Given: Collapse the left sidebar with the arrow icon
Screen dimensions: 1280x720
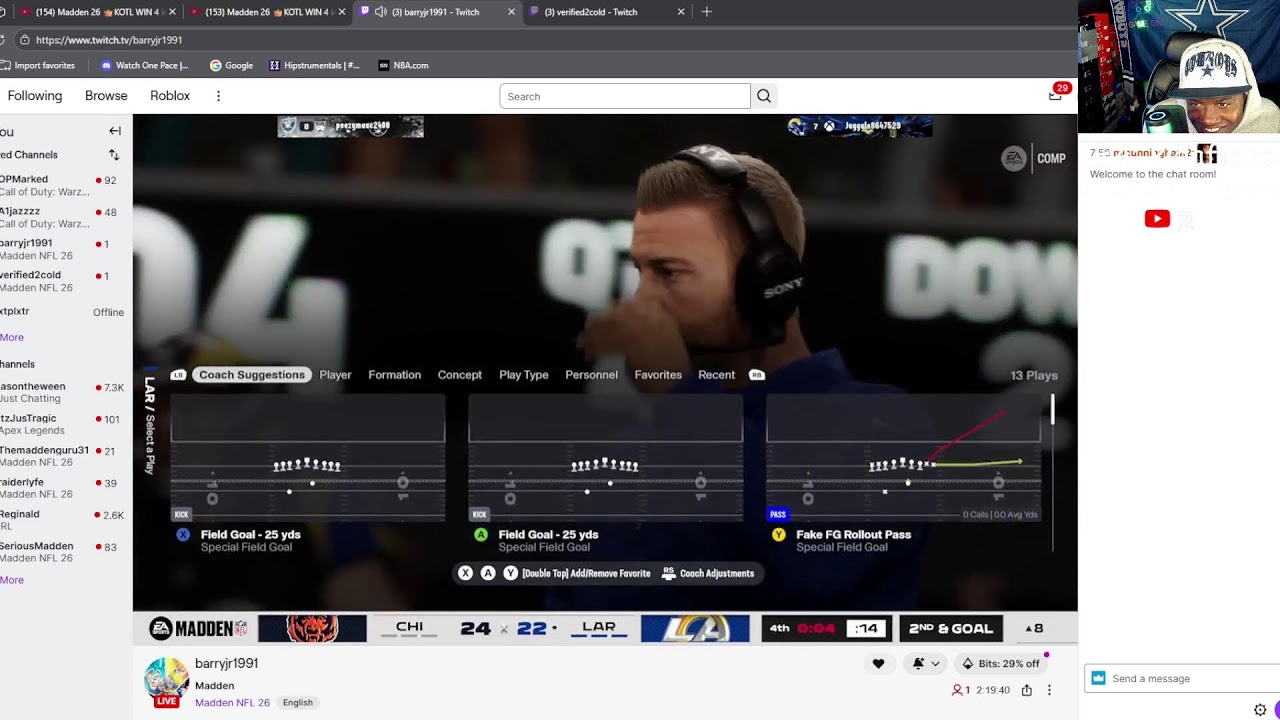Looking at the screenshot, I should (115, 131).
